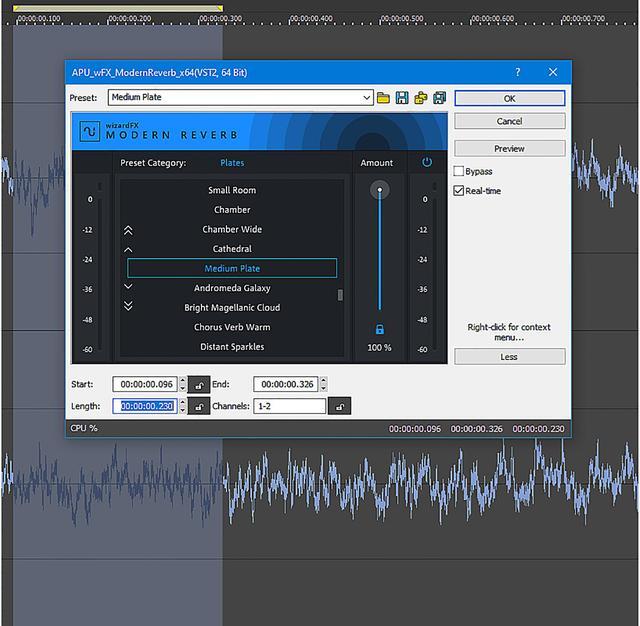The height and width of the screenshot is (626, 640).
Task: Open the Plates preset category selector
Action: tap(232, 162)
